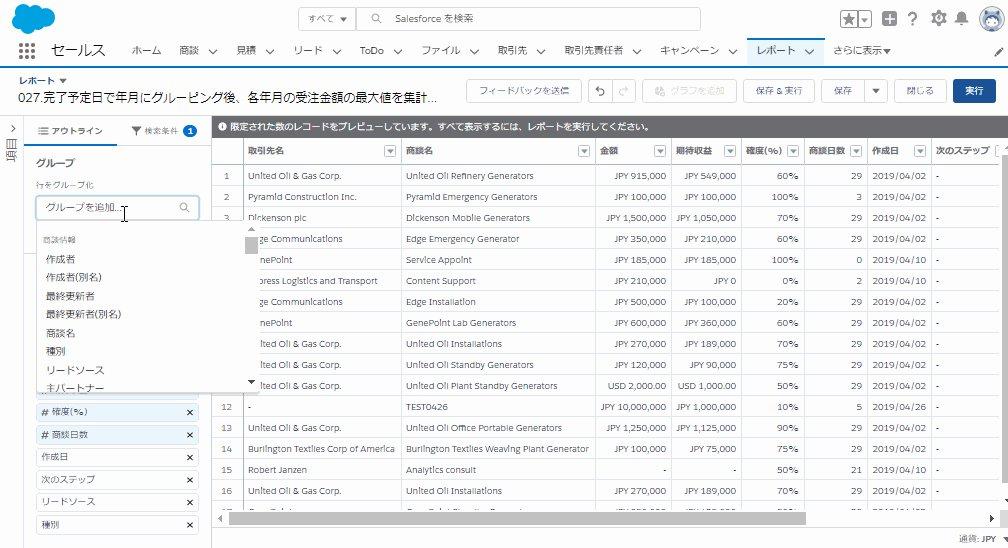Remove the 商談日数 column with its X

pos(190,435)
